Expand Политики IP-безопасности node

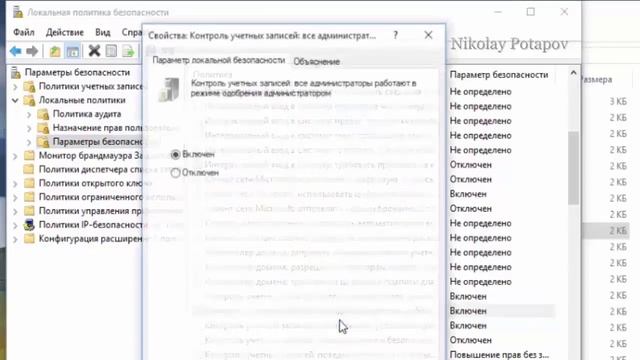(x=15, y=225)
